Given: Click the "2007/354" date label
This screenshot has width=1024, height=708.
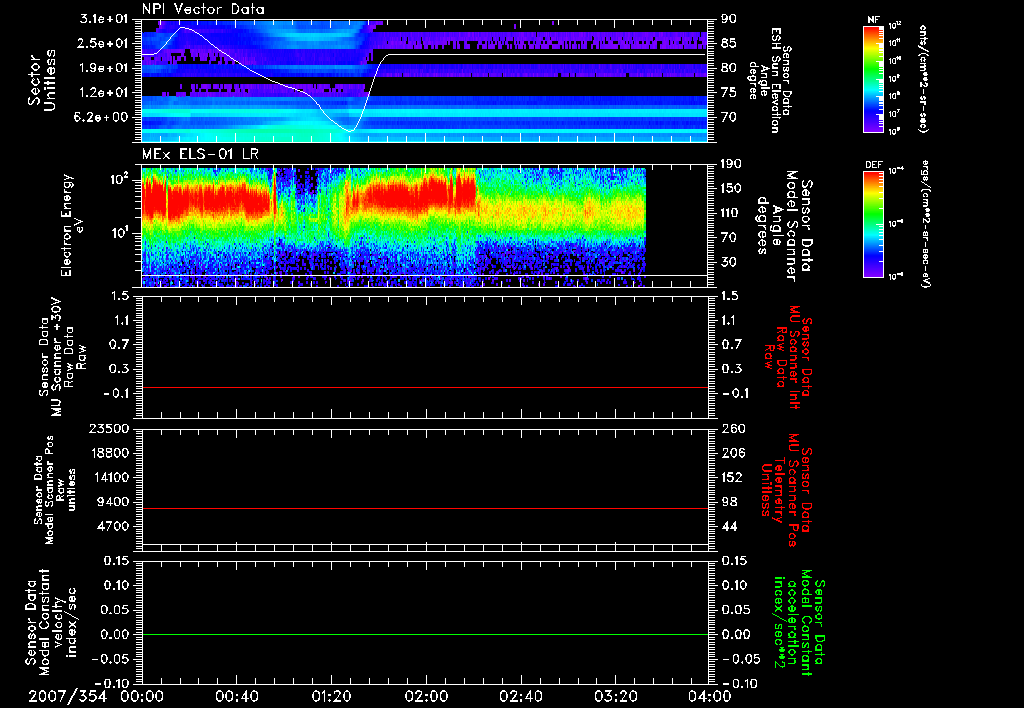Looking at the screenshot, I should pos(67,696).
